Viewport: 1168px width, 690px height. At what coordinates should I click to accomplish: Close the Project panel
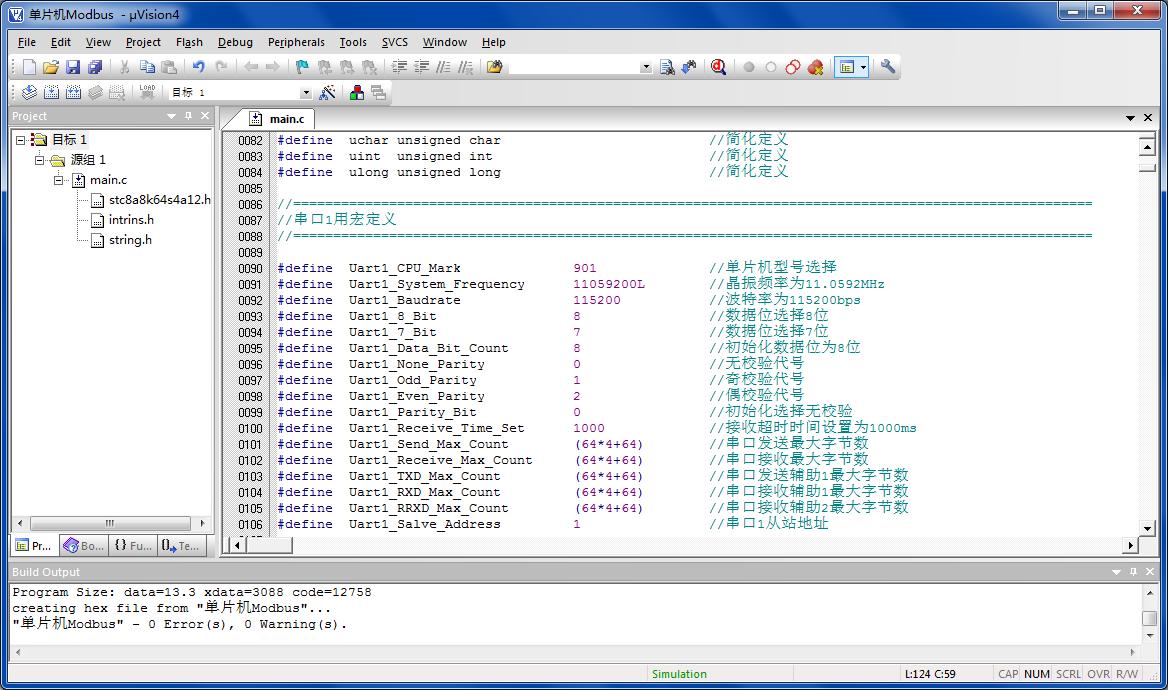[205, 115]
